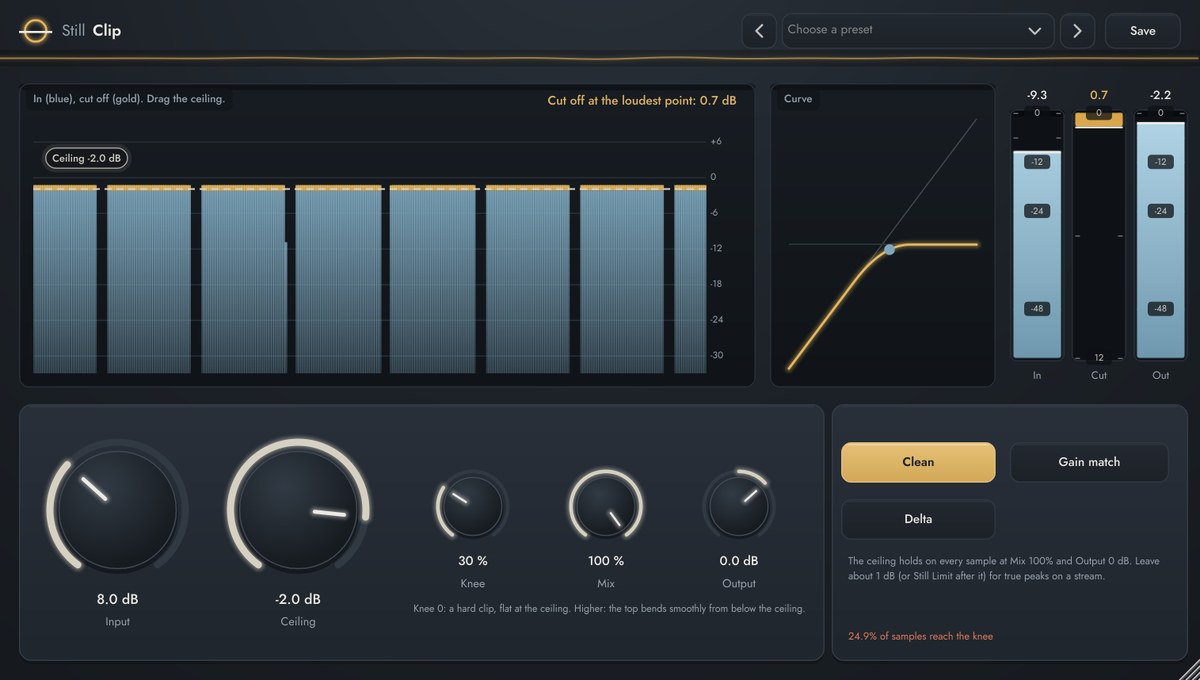This screenshot has height=680, width=1200.
Task: Go to the next preset
Action: [1077, 31]
